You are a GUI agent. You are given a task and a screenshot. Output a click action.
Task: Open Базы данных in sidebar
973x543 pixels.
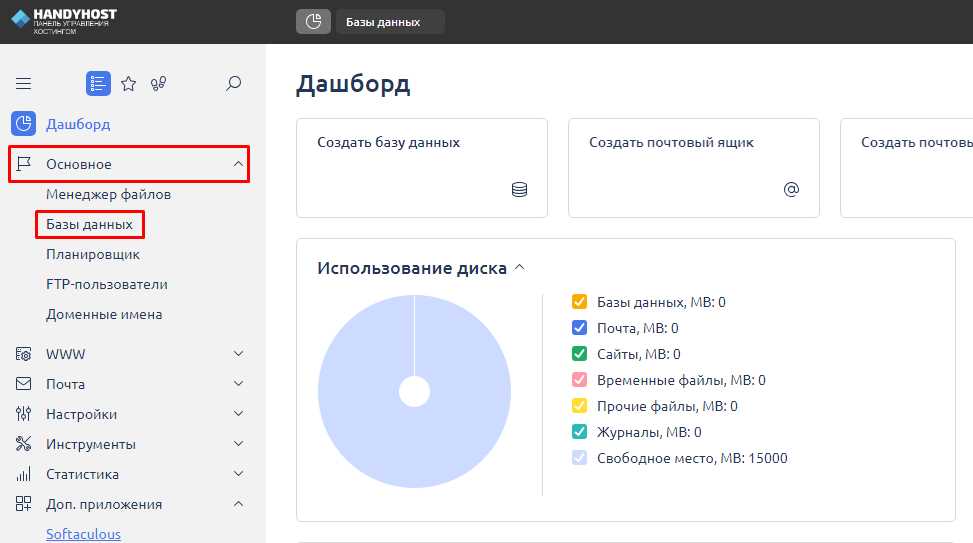pos(89,224)
